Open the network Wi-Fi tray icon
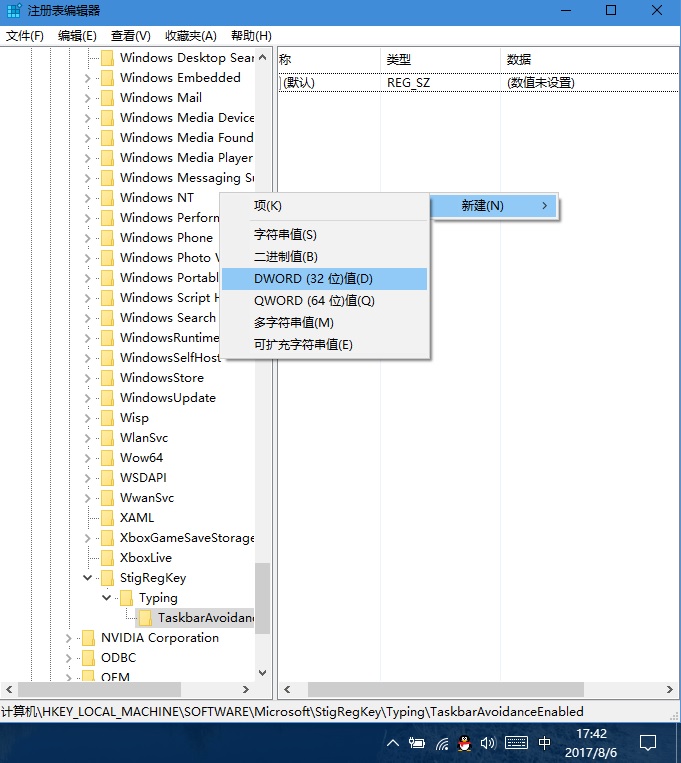The height and width of the screenshot is (763, 681). [x=442, y=744]
